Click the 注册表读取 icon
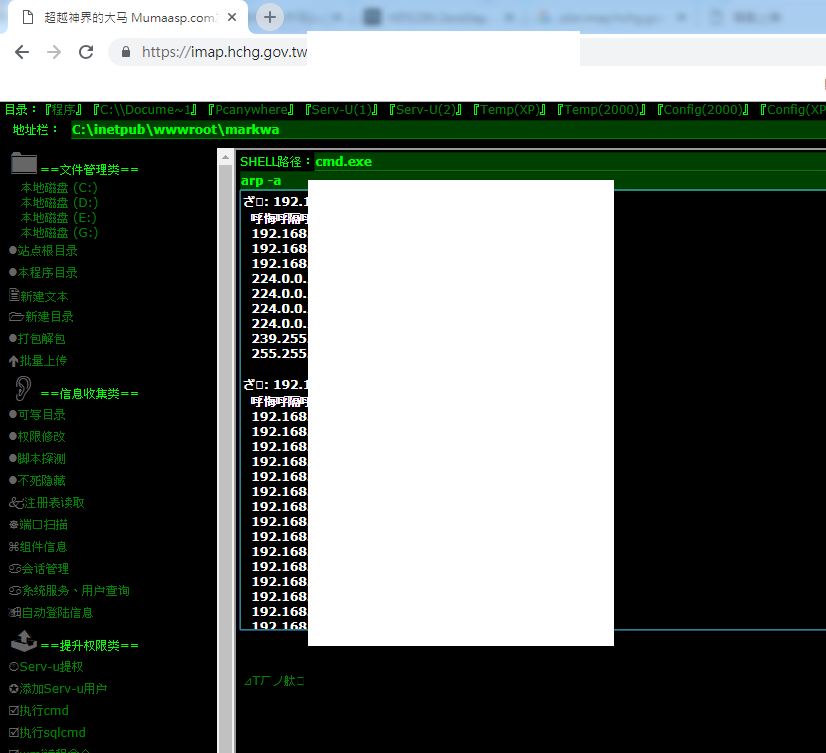Screen dimensions: 826x753 (15, 503)
